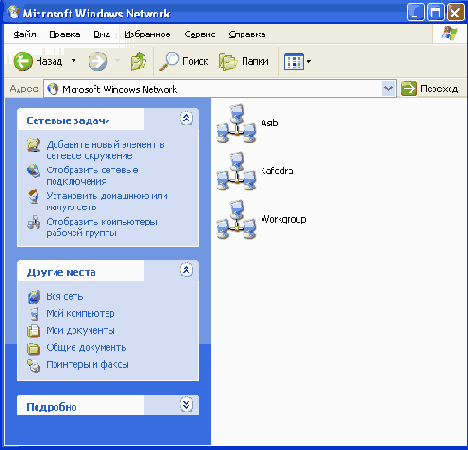Click the Мой компьютер link

coord(80,314)
